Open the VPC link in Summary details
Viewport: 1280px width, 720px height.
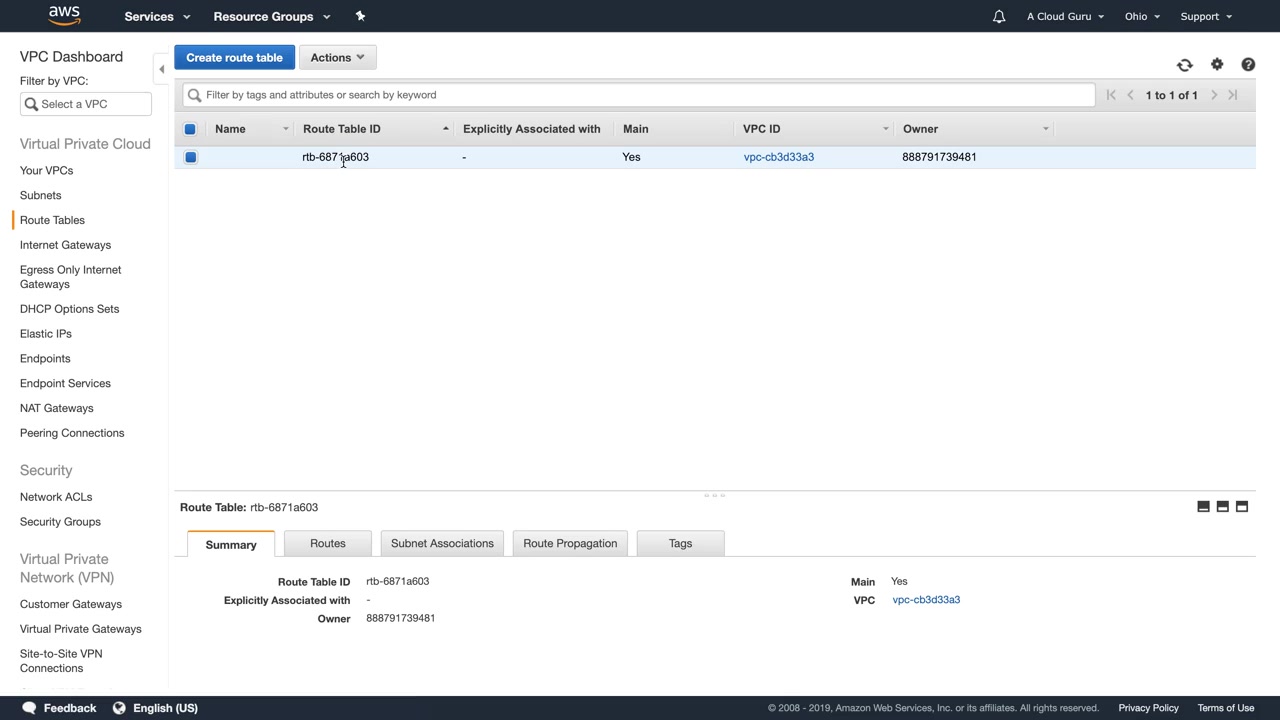[x=926, y=600]
